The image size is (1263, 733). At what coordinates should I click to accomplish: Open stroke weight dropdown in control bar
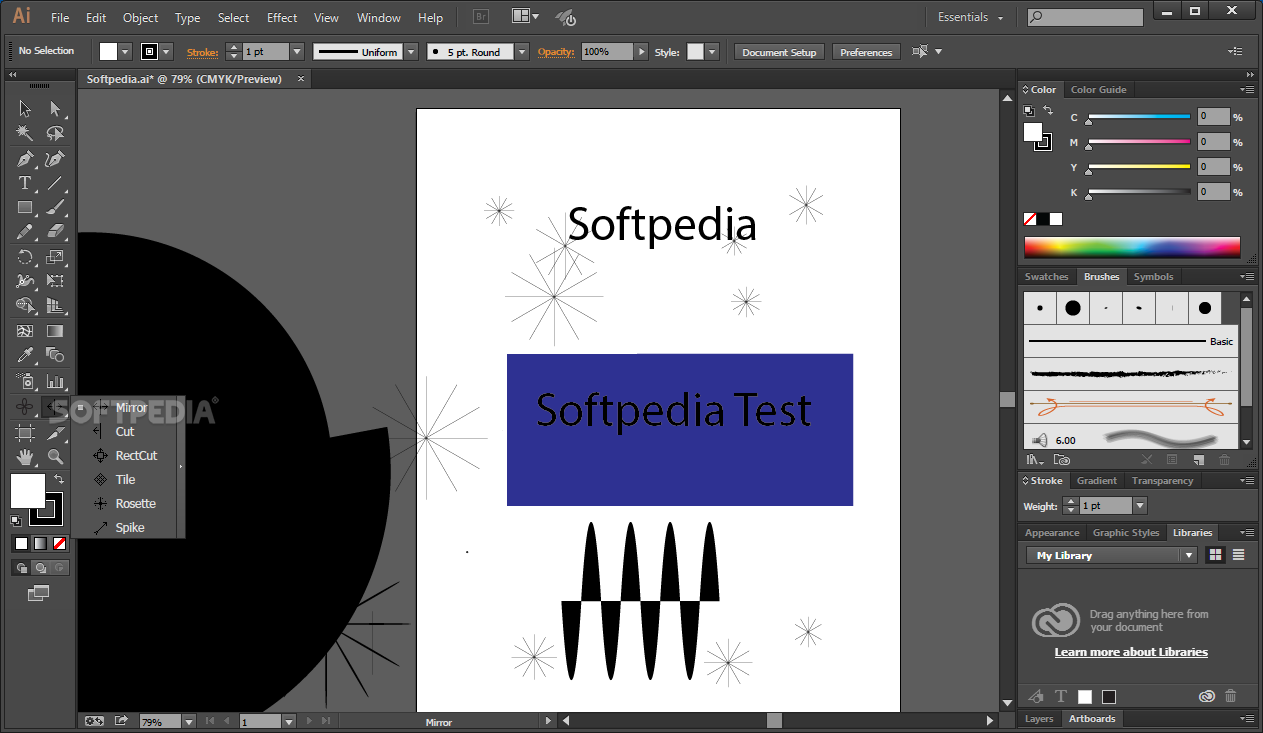point(297,52)
